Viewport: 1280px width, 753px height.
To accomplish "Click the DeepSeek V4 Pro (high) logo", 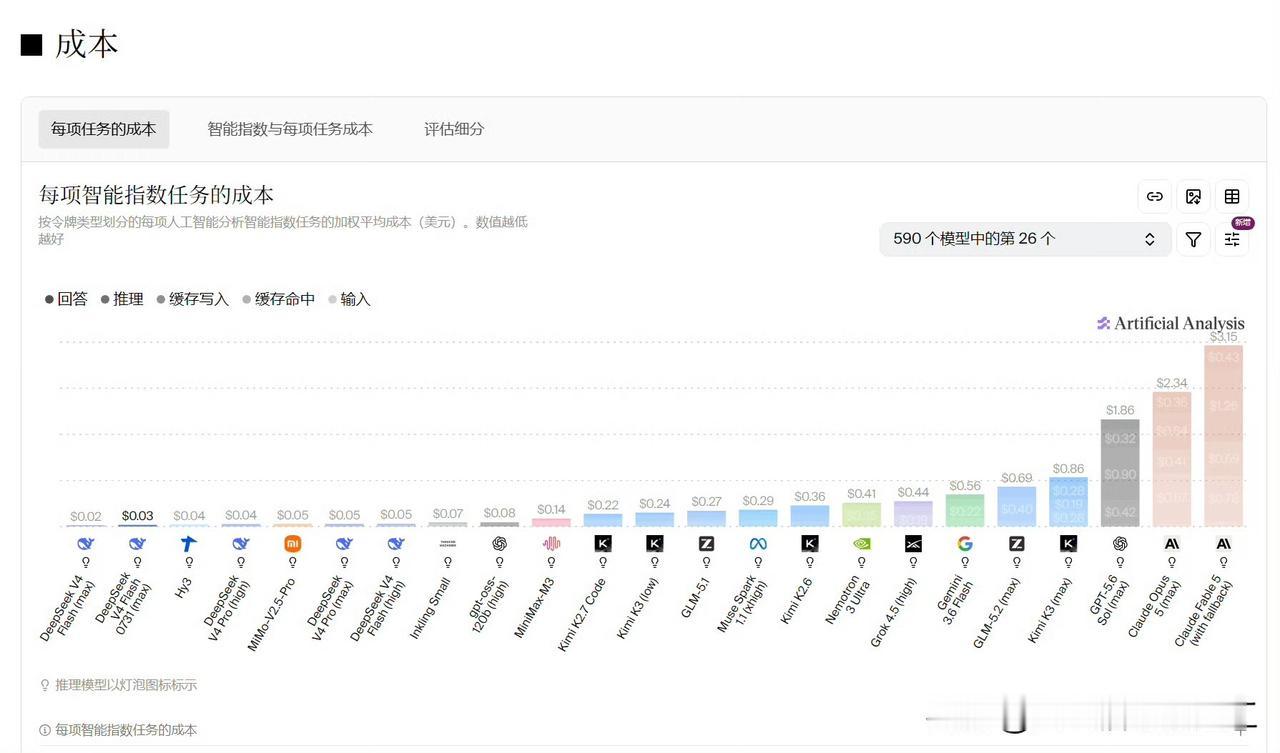I will [241, 544].
